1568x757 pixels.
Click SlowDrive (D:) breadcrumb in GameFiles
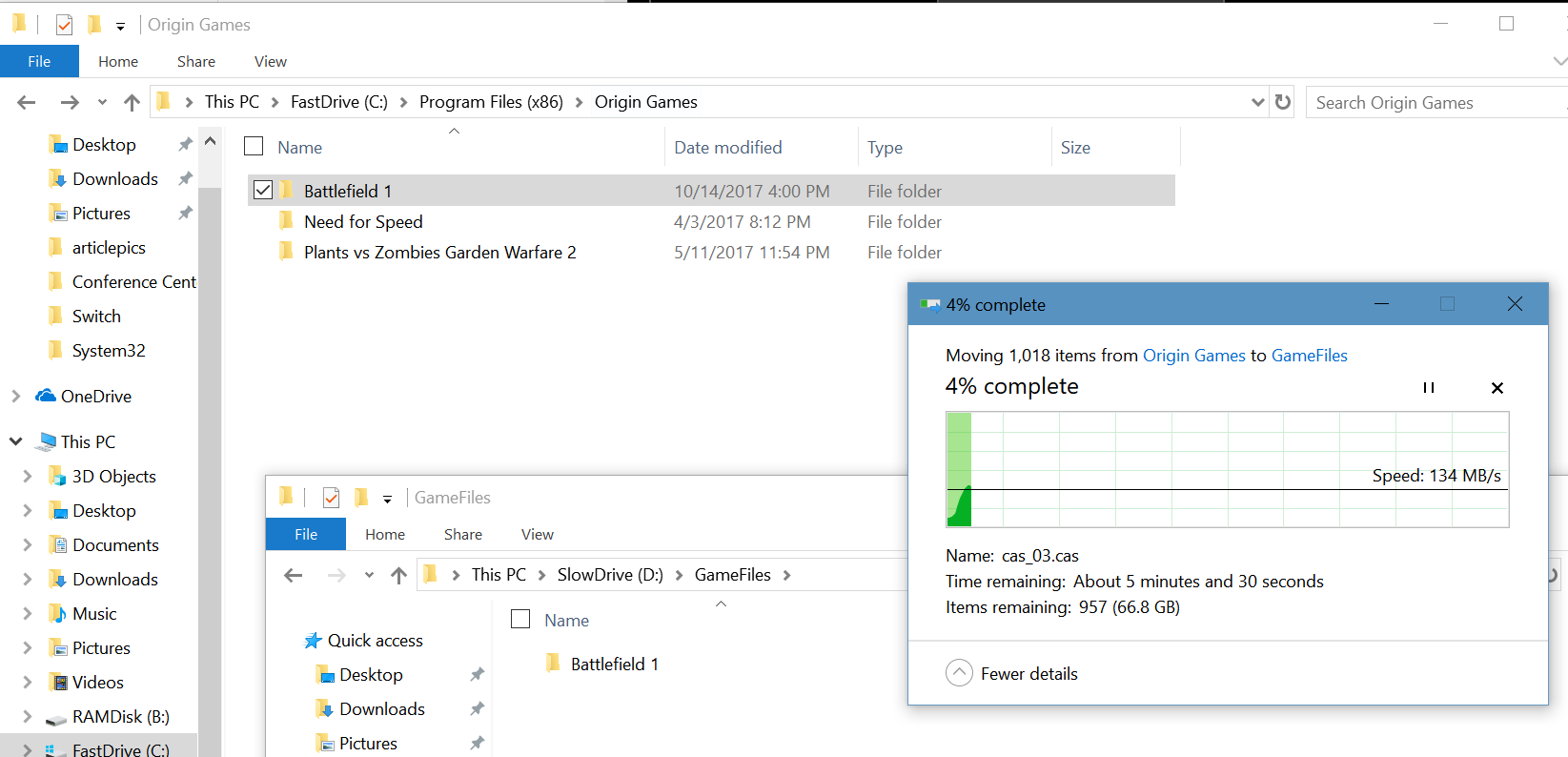coord(610,575)
